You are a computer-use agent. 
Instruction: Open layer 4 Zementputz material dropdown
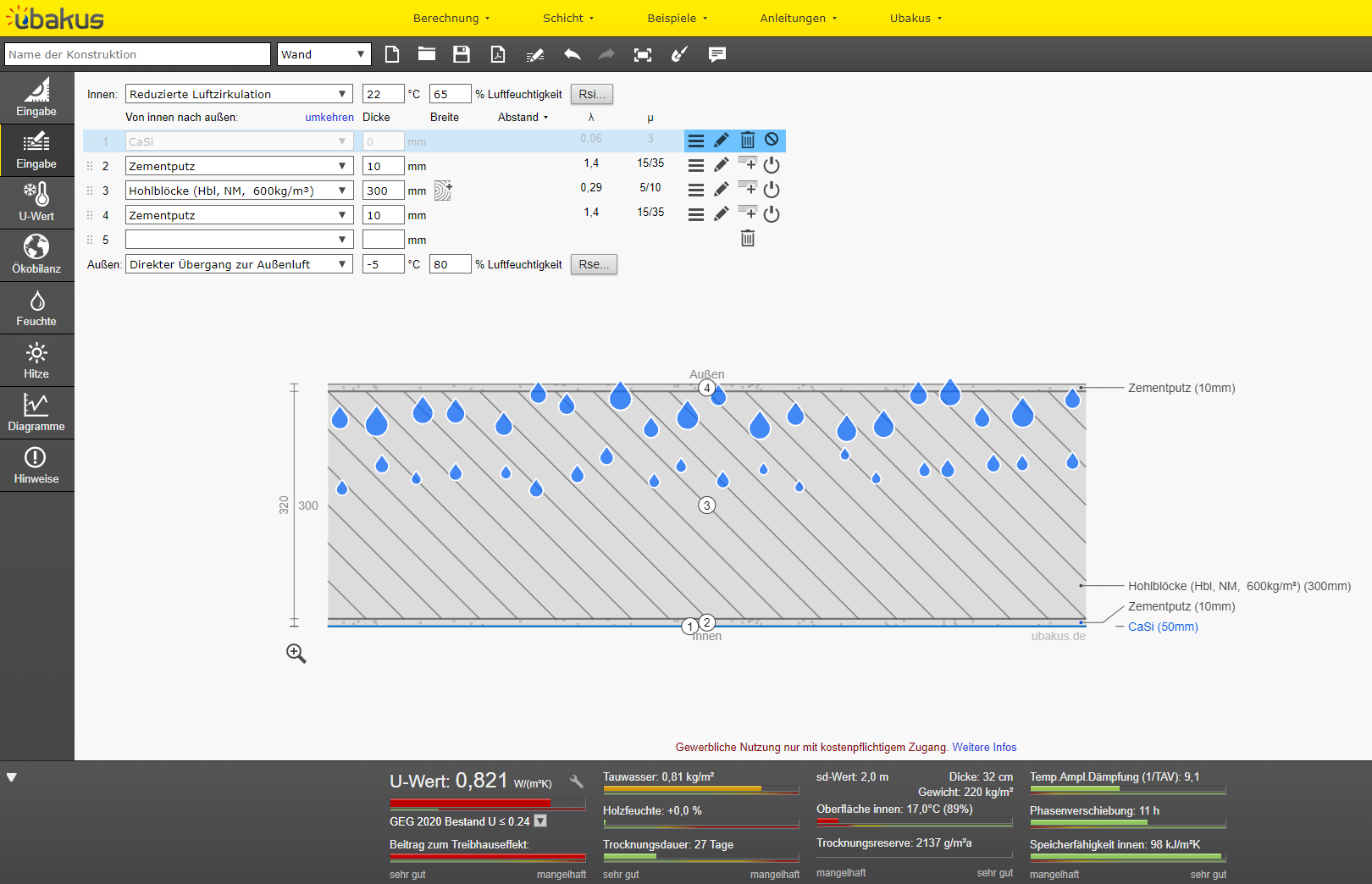[239, 215]
